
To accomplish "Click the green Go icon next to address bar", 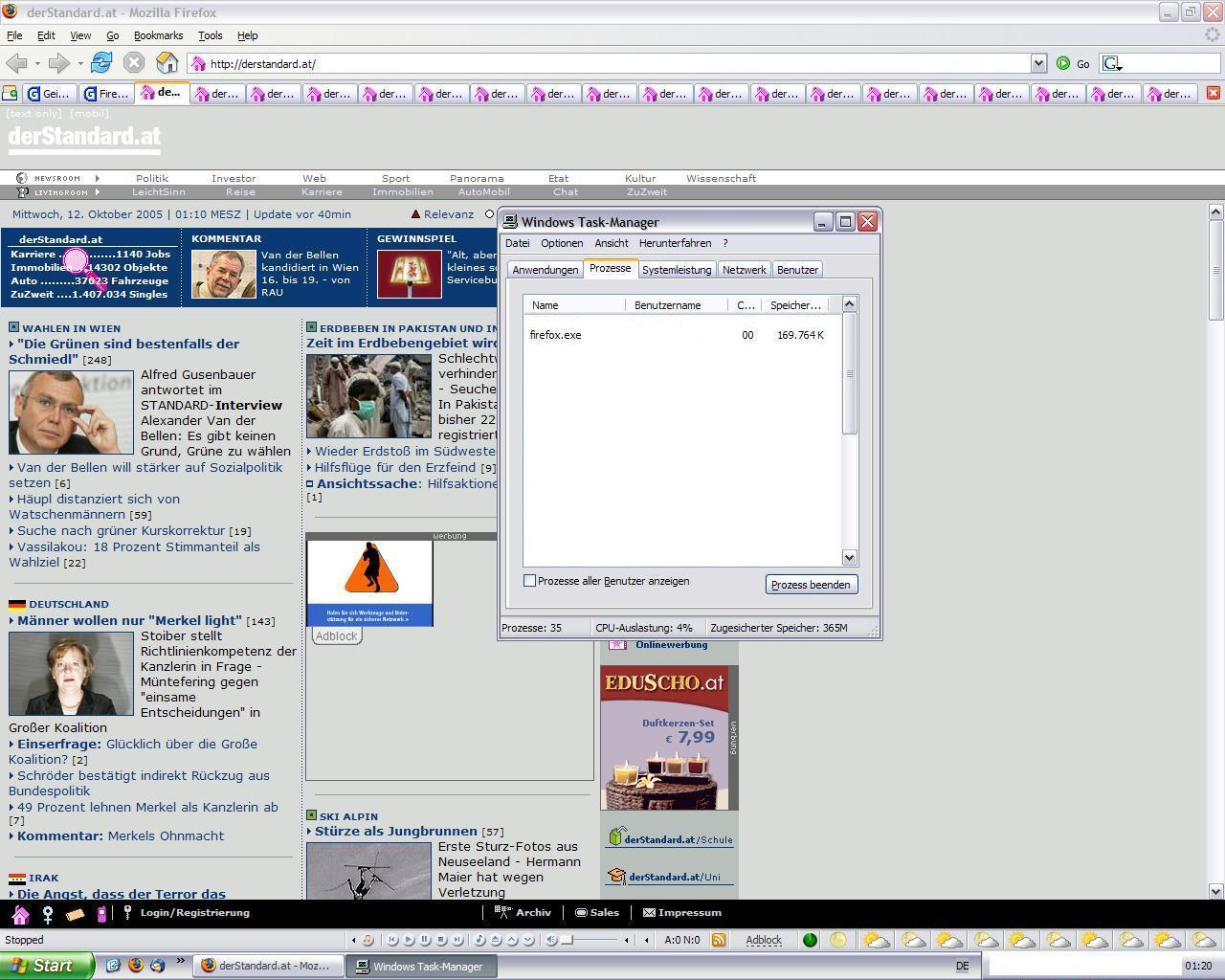I will pos(1063,63).
